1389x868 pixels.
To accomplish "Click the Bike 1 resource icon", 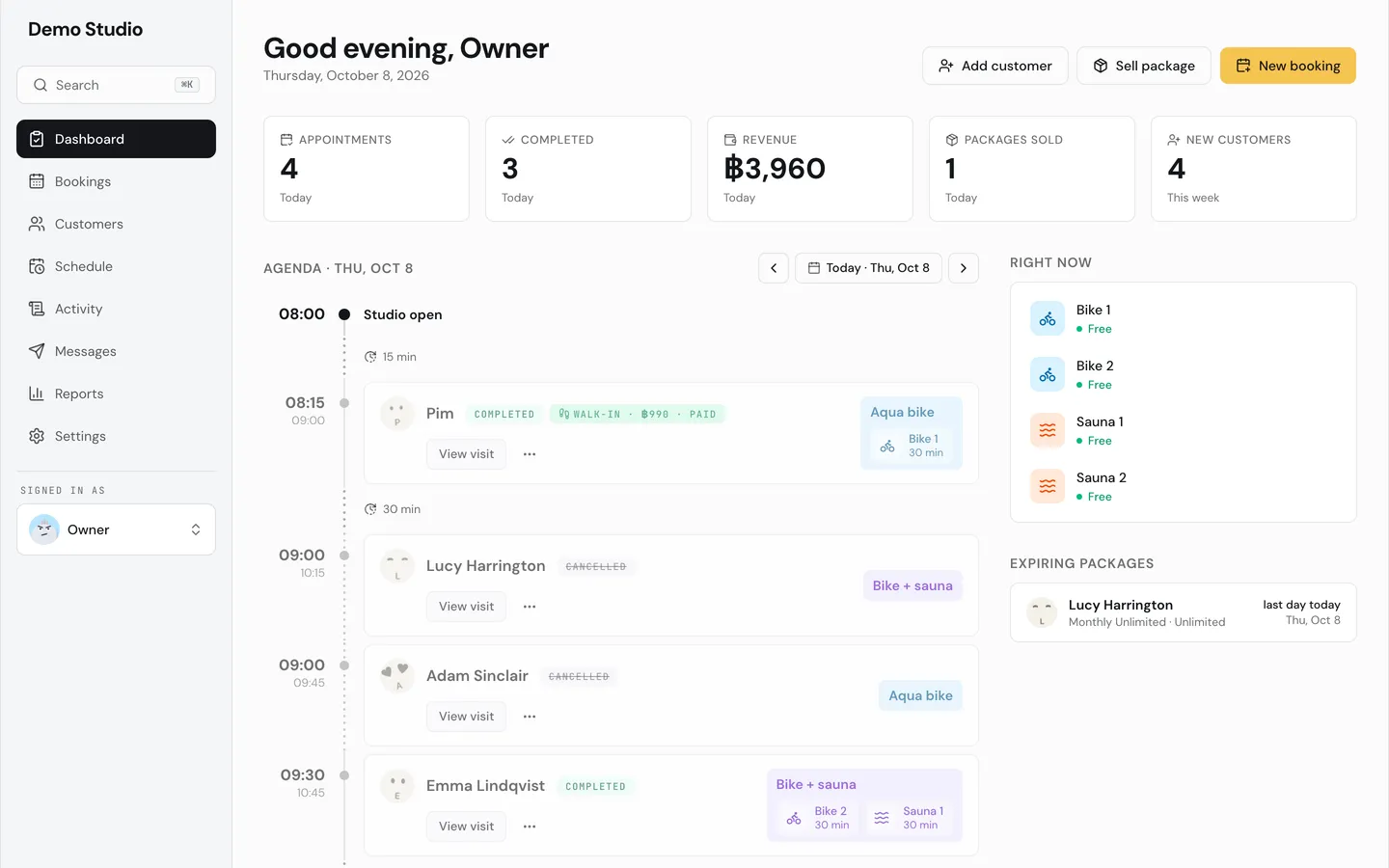I will tap(1048, 318).
